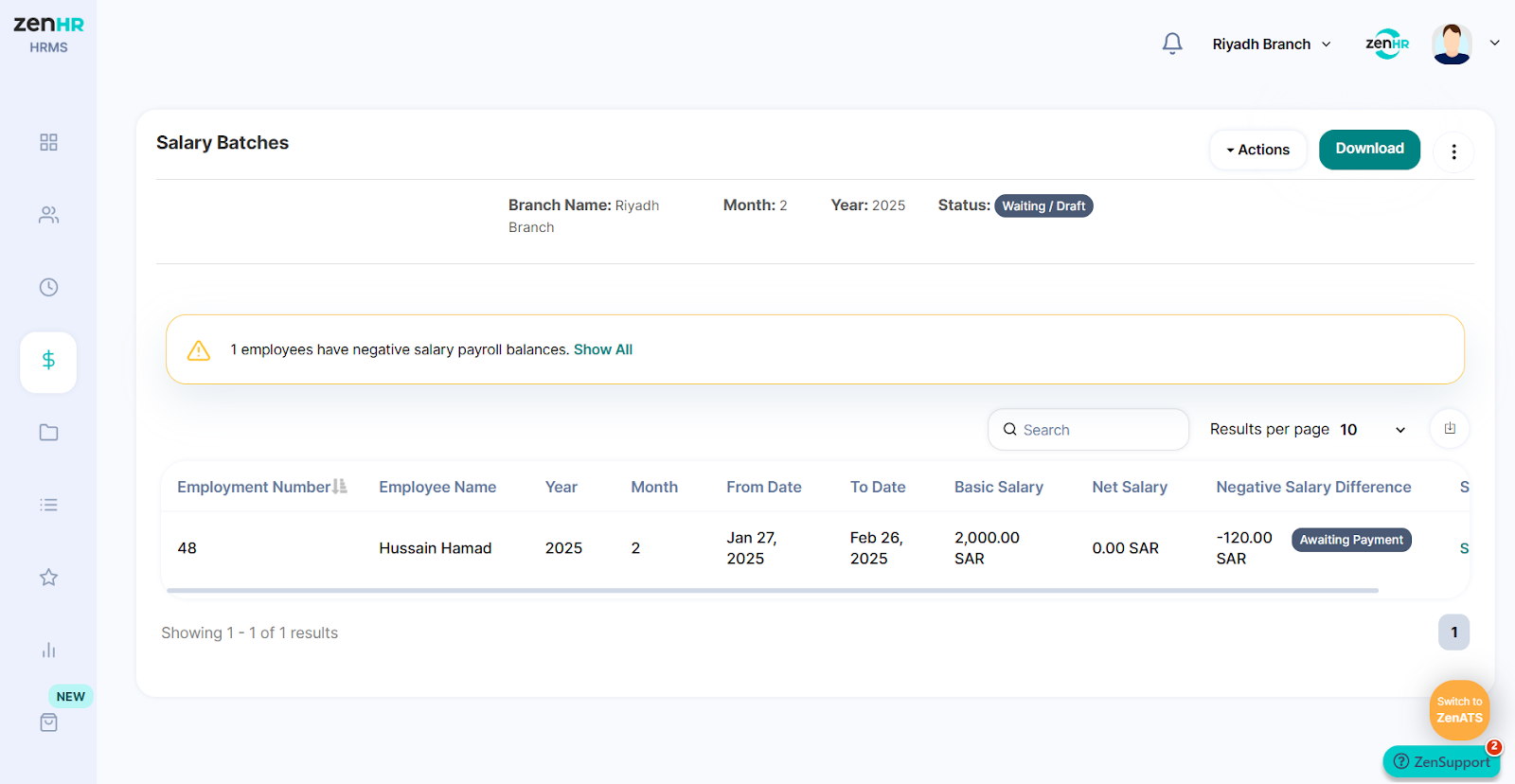The image size is (1515, 784).
Task: Click the 0.00 SAR net salary cell
Action: pos(1125,548)
